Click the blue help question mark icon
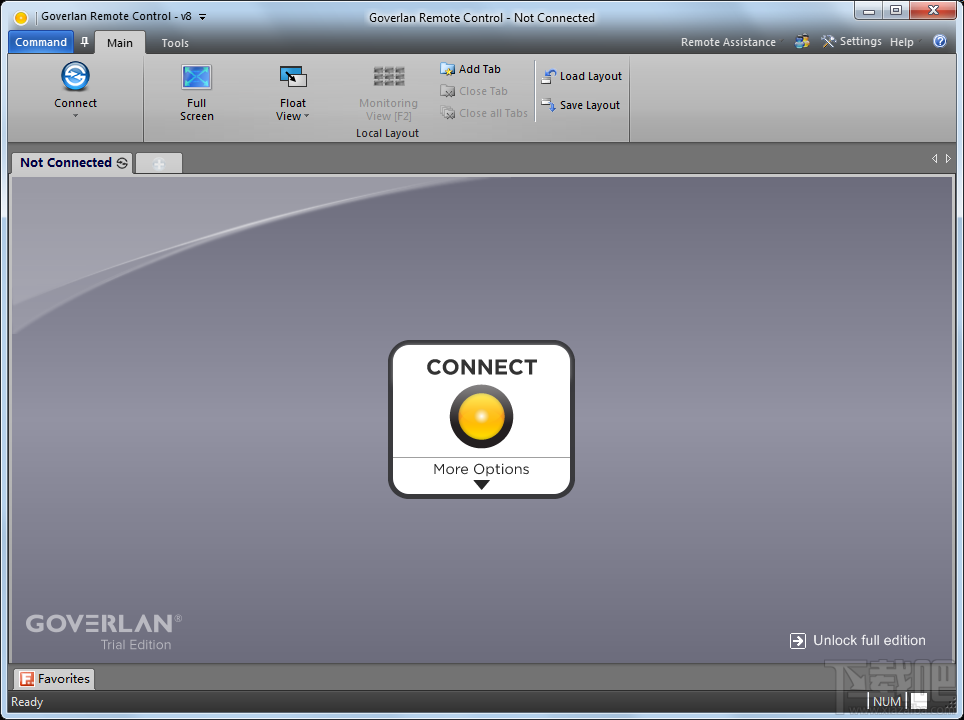The image size is (964, 720). pyautogui.click(x=939, y=41)
